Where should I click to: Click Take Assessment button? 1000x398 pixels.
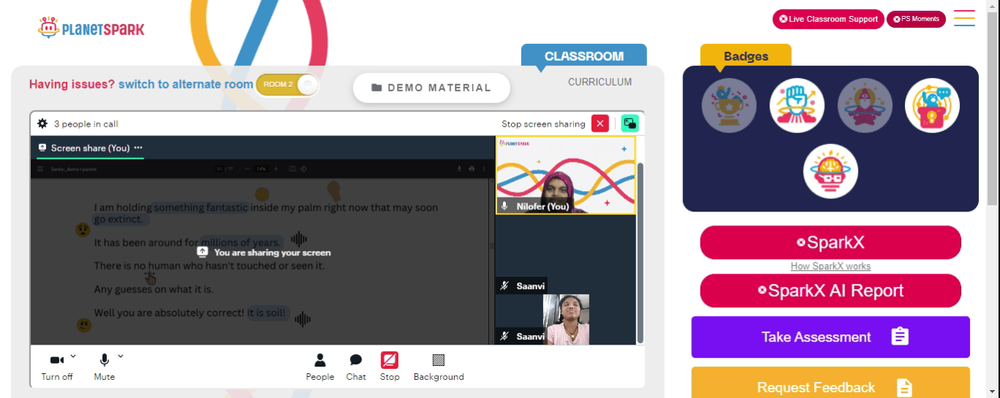coord(830,337)
